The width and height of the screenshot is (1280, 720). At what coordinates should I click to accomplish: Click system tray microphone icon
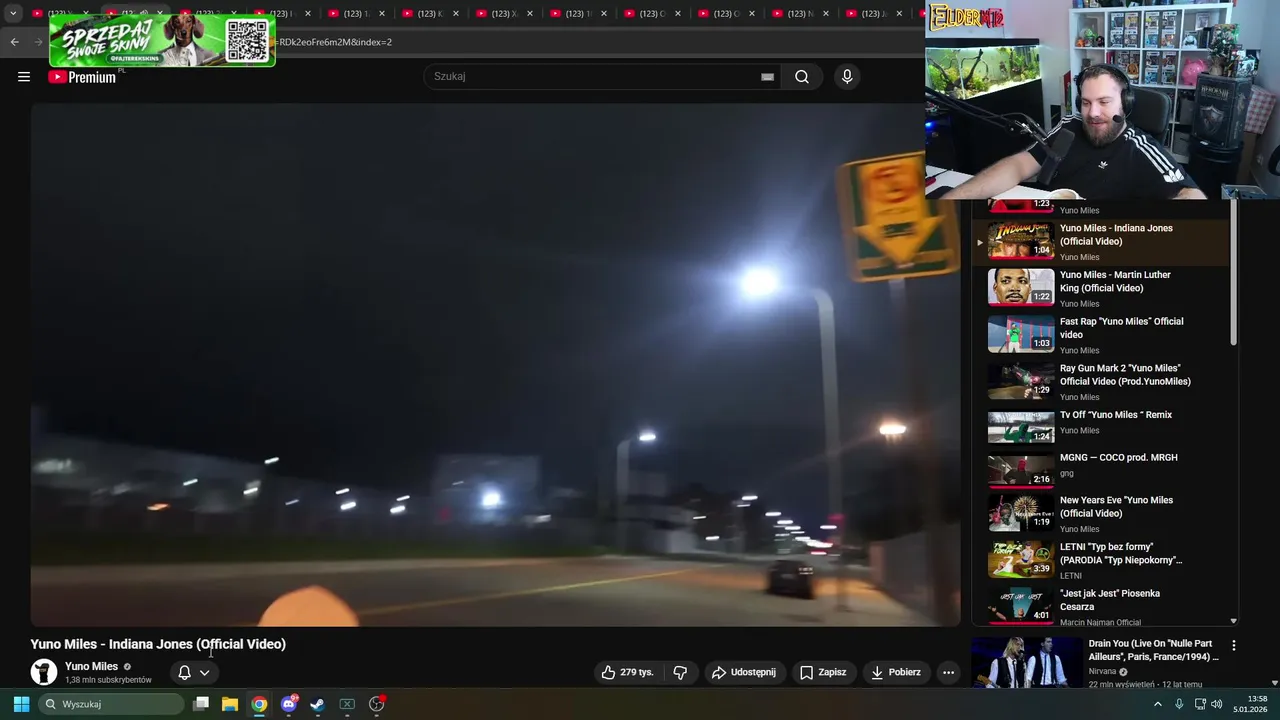pyautogui.click(x=1179, y=704)
